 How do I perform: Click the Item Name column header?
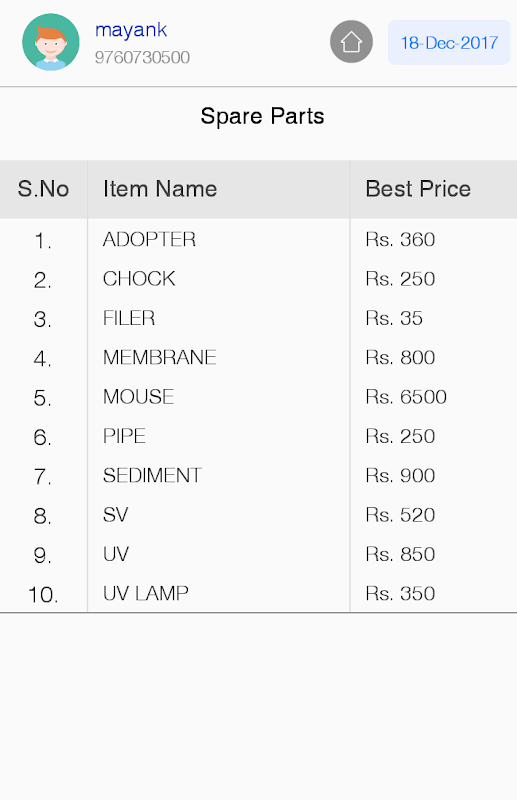(x=160, y=189)
